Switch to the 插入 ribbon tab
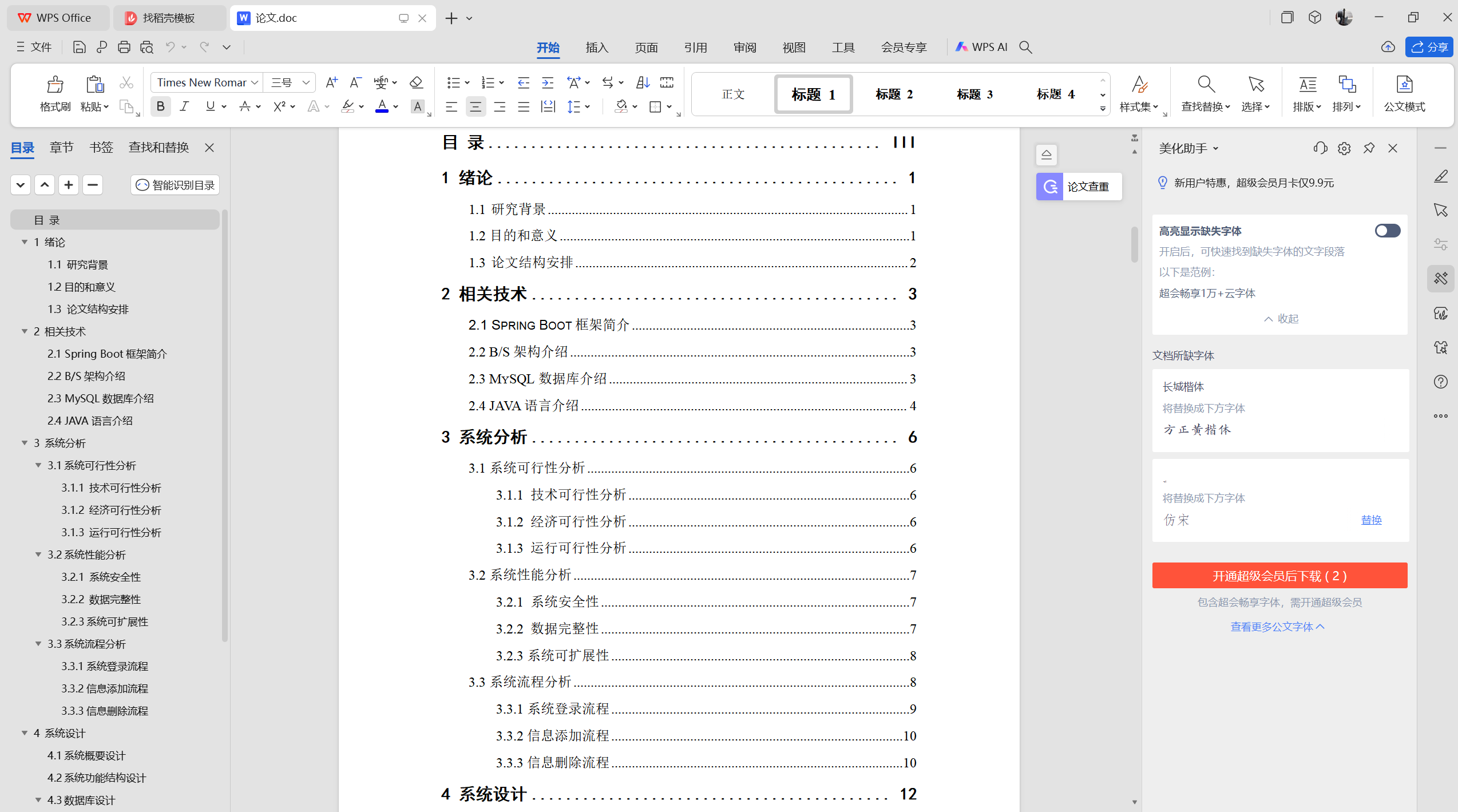 point(597,47)
